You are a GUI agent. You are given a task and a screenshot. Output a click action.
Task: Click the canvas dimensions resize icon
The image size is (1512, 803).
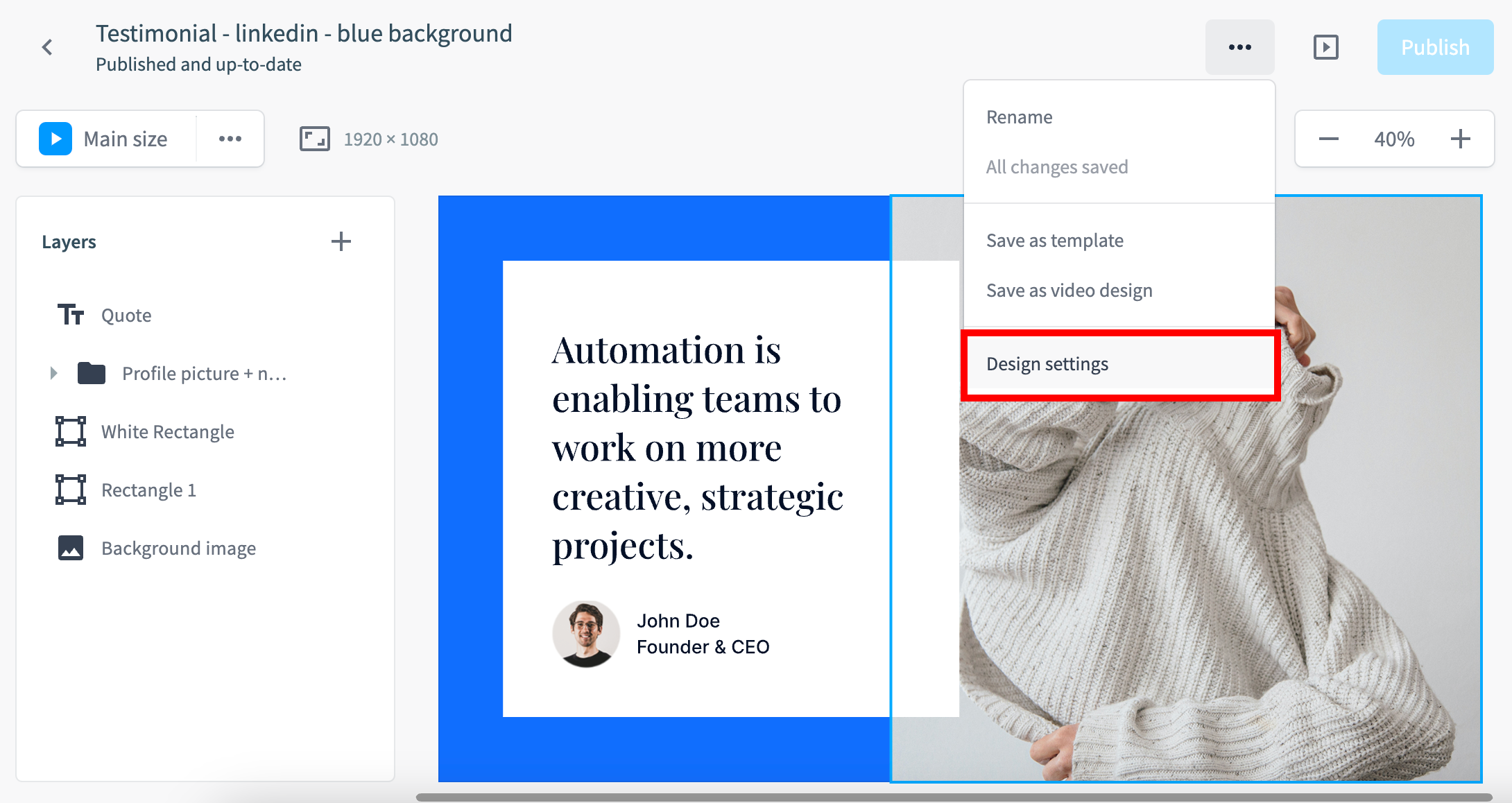314,139
